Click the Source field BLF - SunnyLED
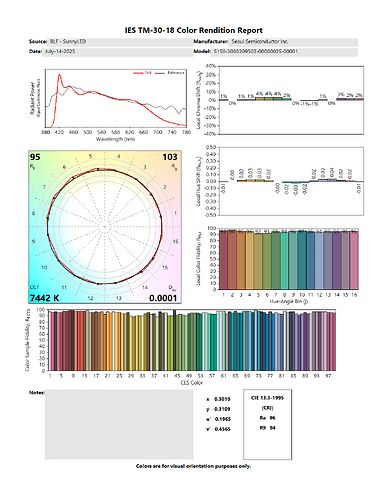386x500 pixels. [118, 42]
